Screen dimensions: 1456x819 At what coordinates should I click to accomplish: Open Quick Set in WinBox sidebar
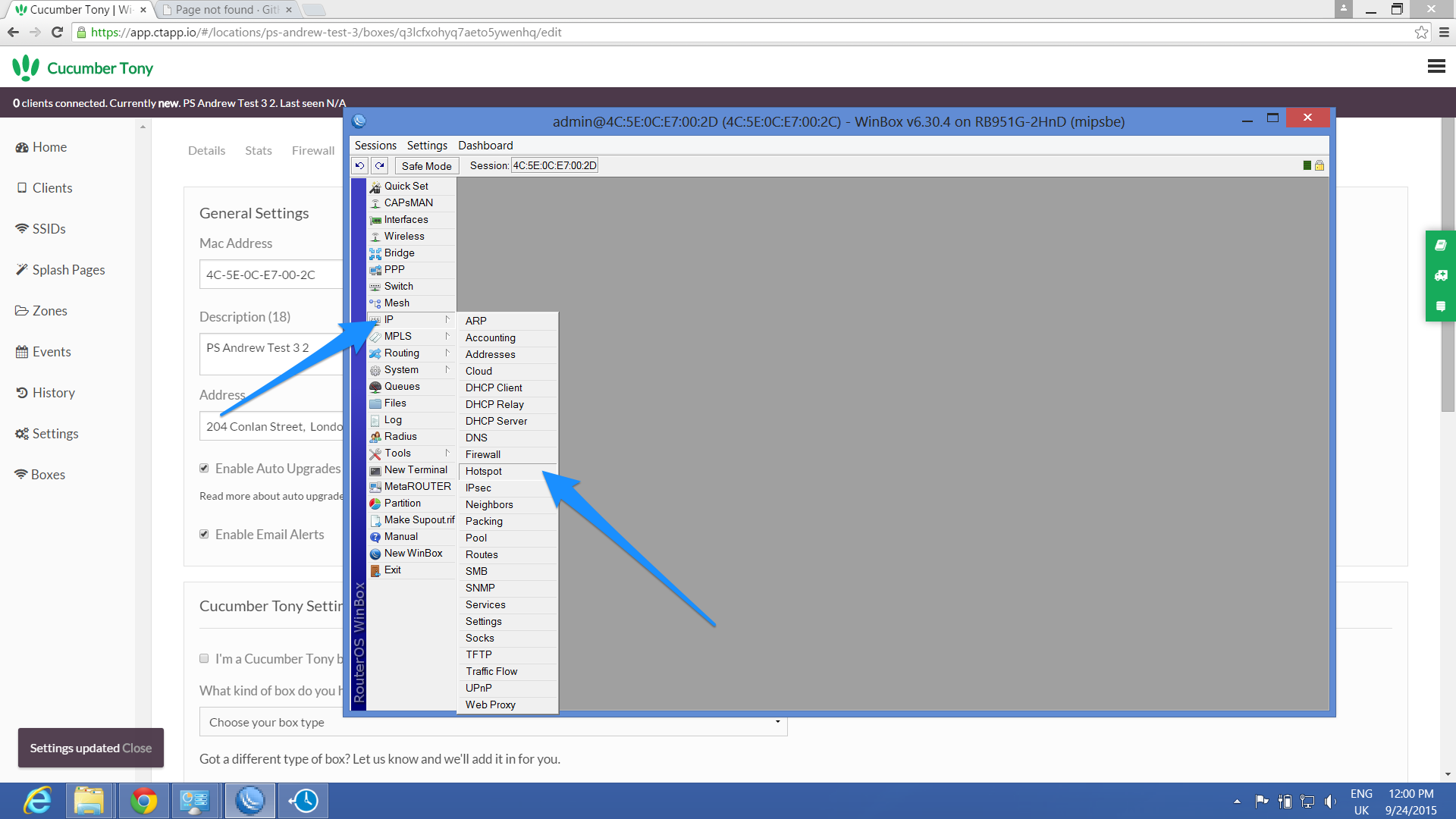tap(412, 186)
